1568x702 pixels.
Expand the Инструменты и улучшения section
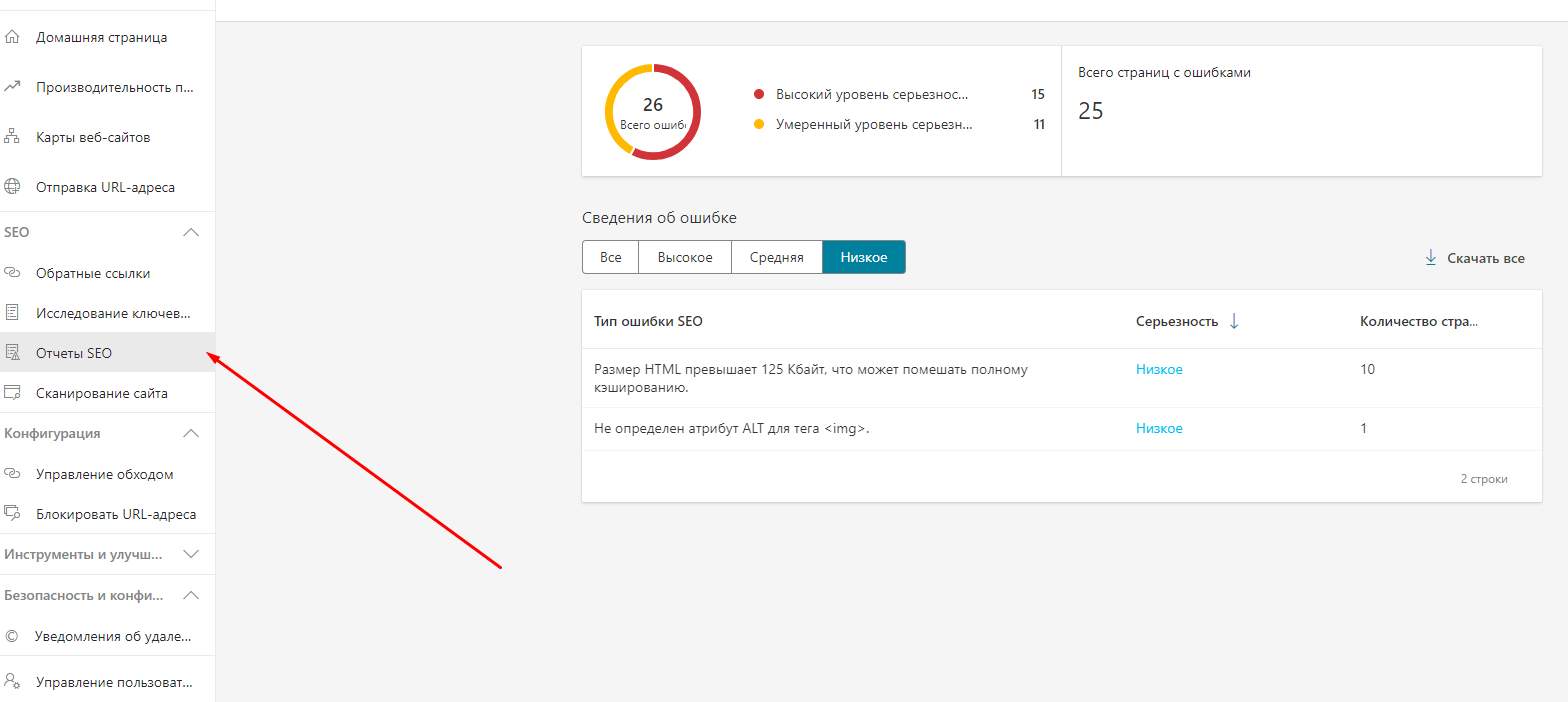coord(191,554)
